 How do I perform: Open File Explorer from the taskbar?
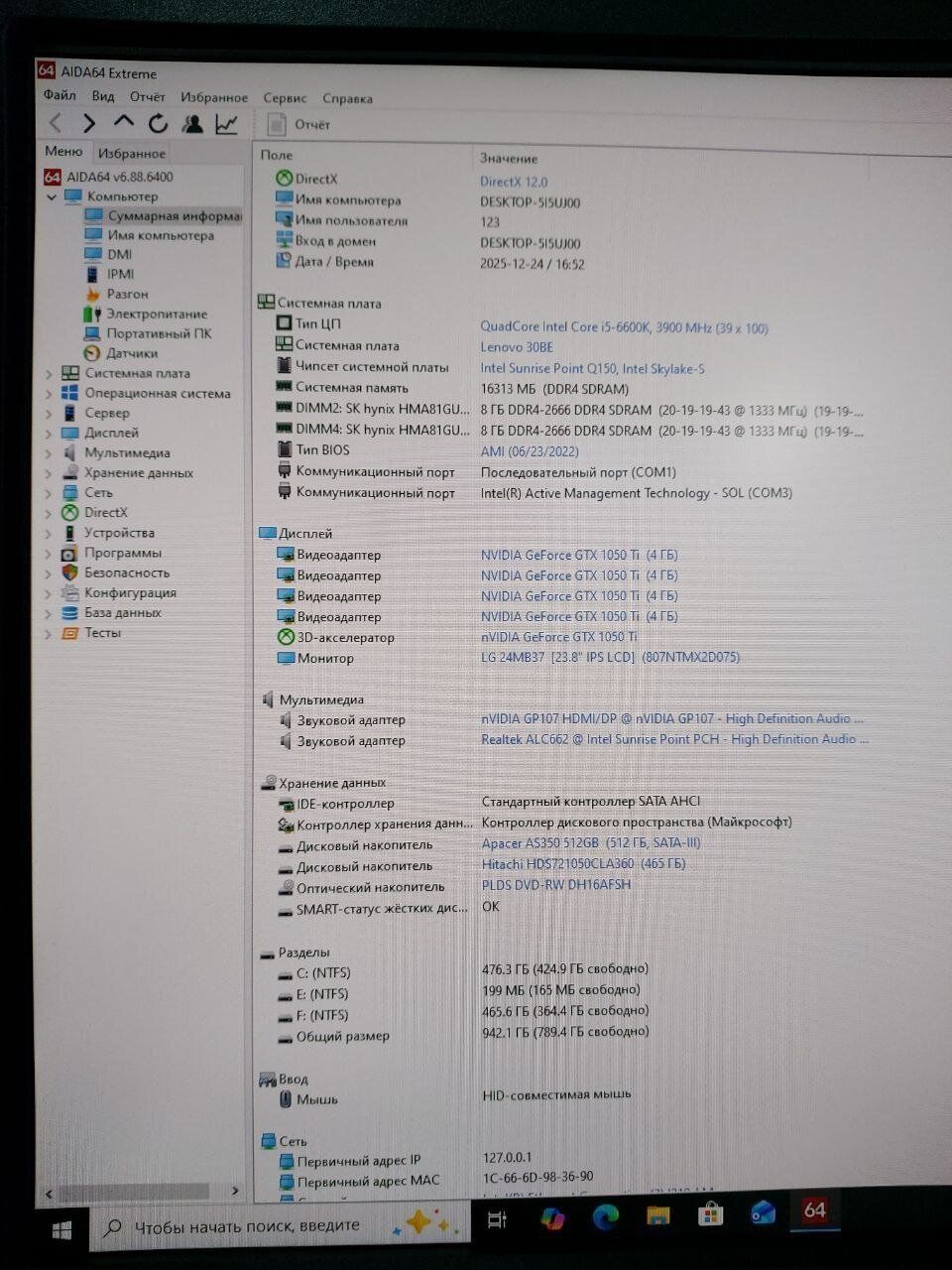(x=658, y=1215)
